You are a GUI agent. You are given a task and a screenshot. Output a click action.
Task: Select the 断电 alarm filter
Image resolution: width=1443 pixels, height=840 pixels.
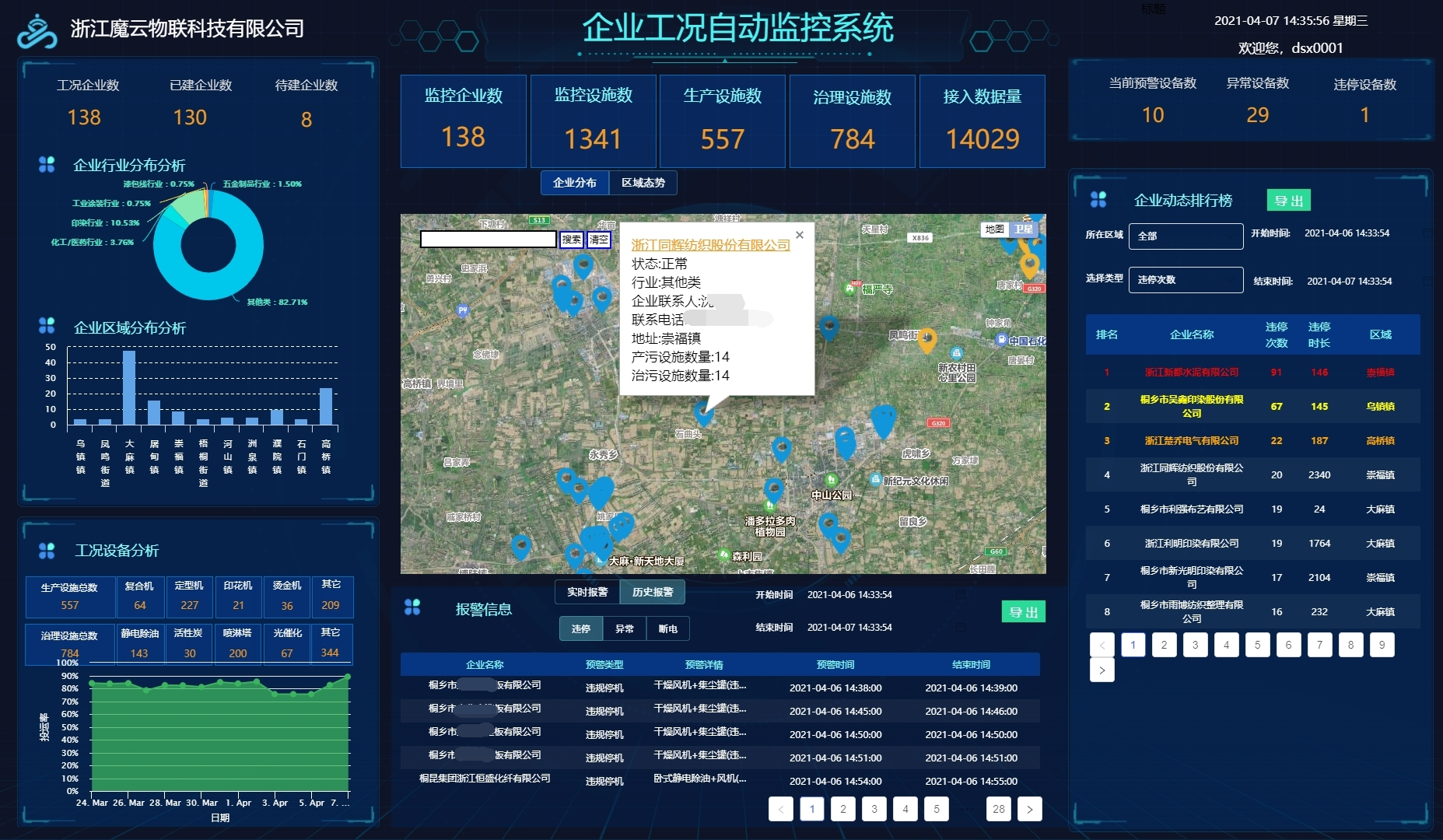667,628
